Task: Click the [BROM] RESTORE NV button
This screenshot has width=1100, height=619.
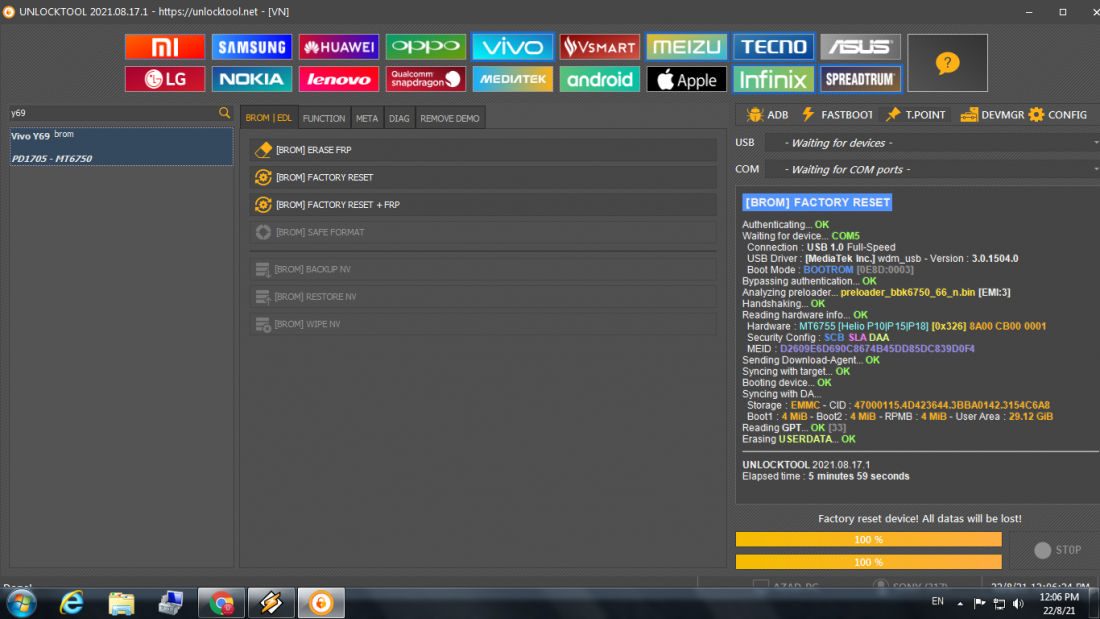Action: pos(483,297)
